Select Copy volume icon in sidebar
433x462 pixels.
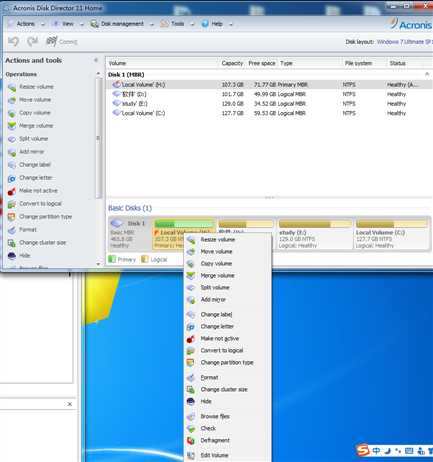(x=12, y=113)
